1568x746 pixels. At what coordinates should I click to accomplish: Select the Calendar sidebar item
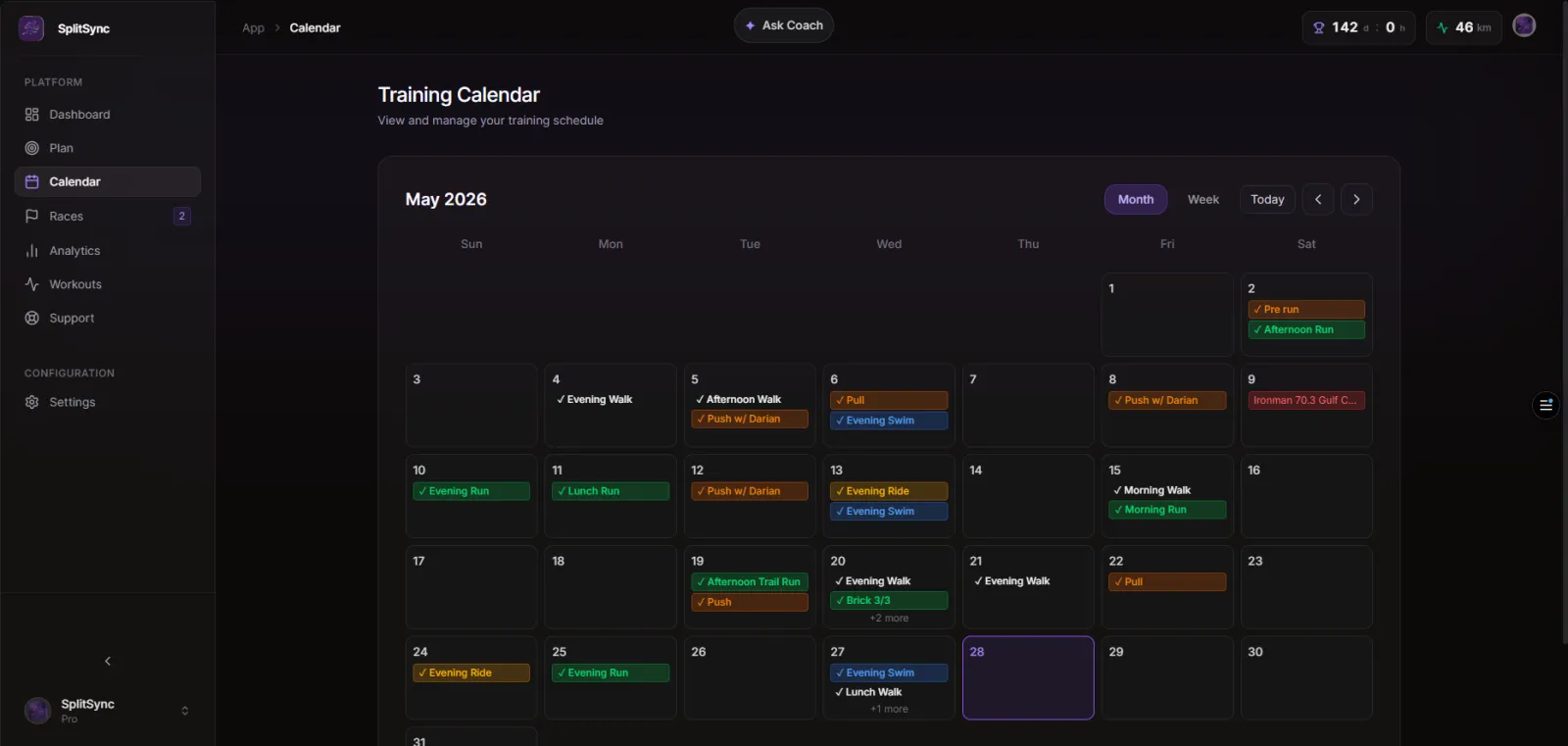(x=108, y=181)
